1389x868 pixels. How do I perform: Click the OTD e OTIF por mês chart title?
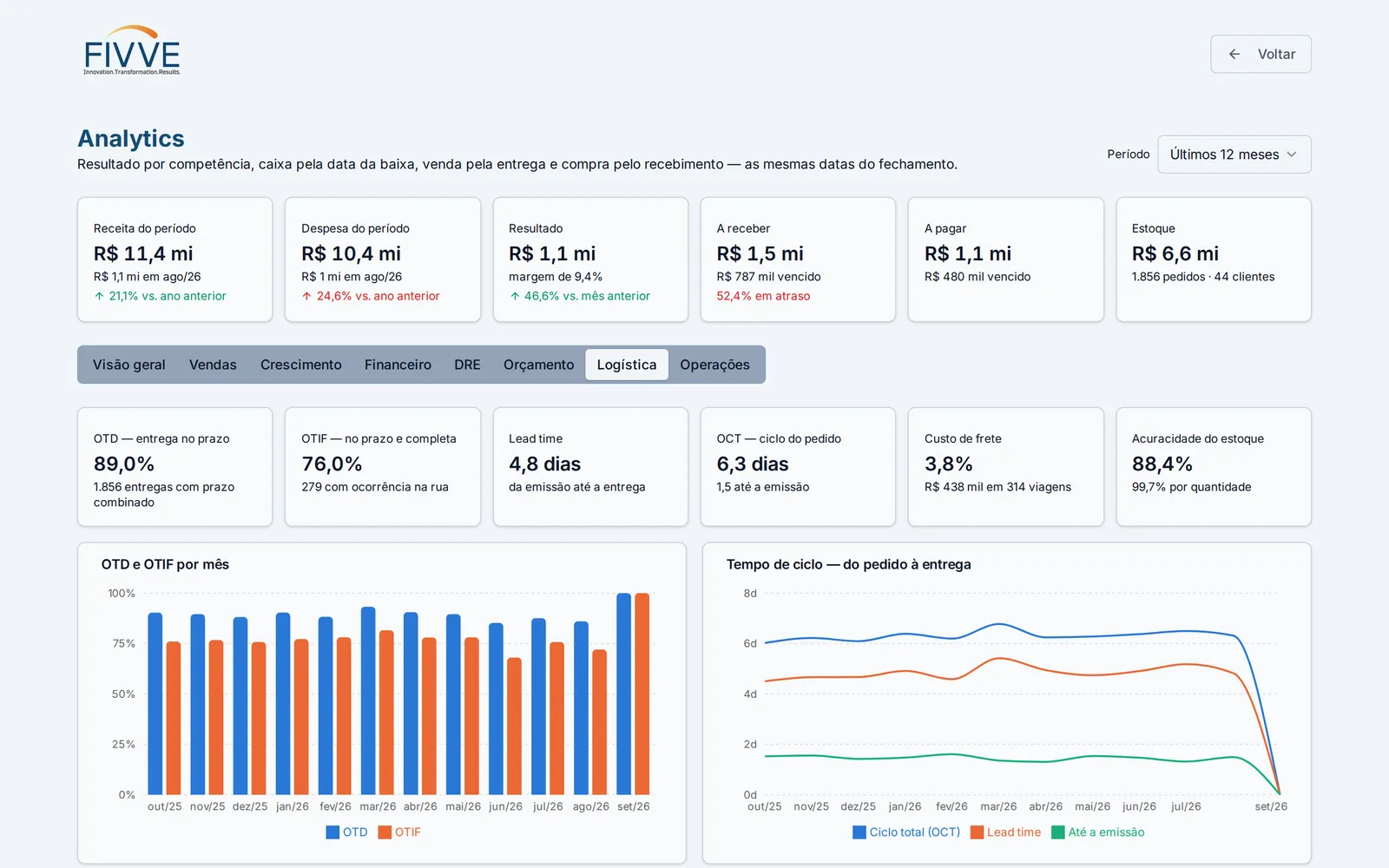[165, 564]
